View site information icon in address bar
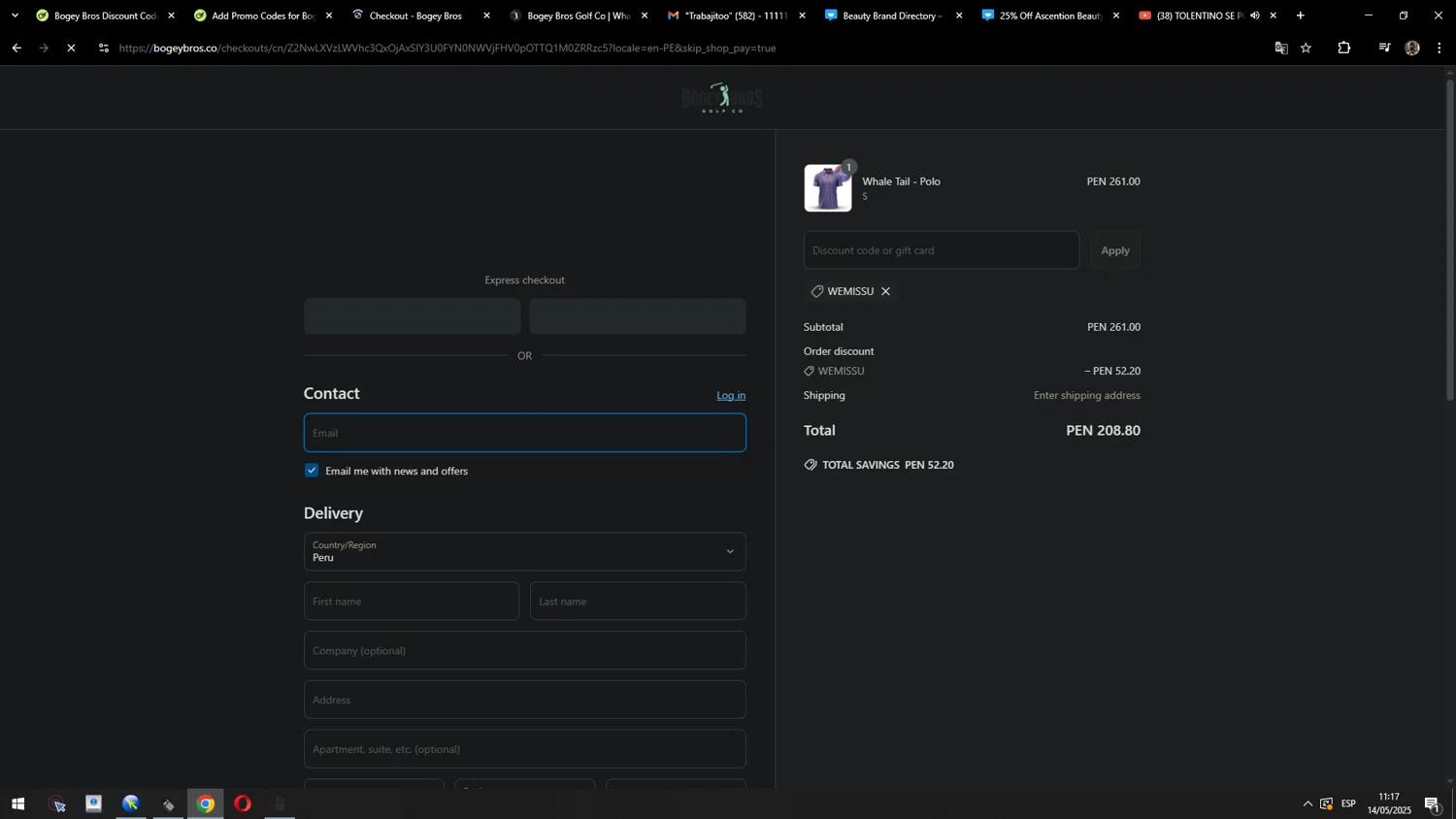Image resolution: width=1456 pixels, height=819 pixels. [x=104, y=48]
